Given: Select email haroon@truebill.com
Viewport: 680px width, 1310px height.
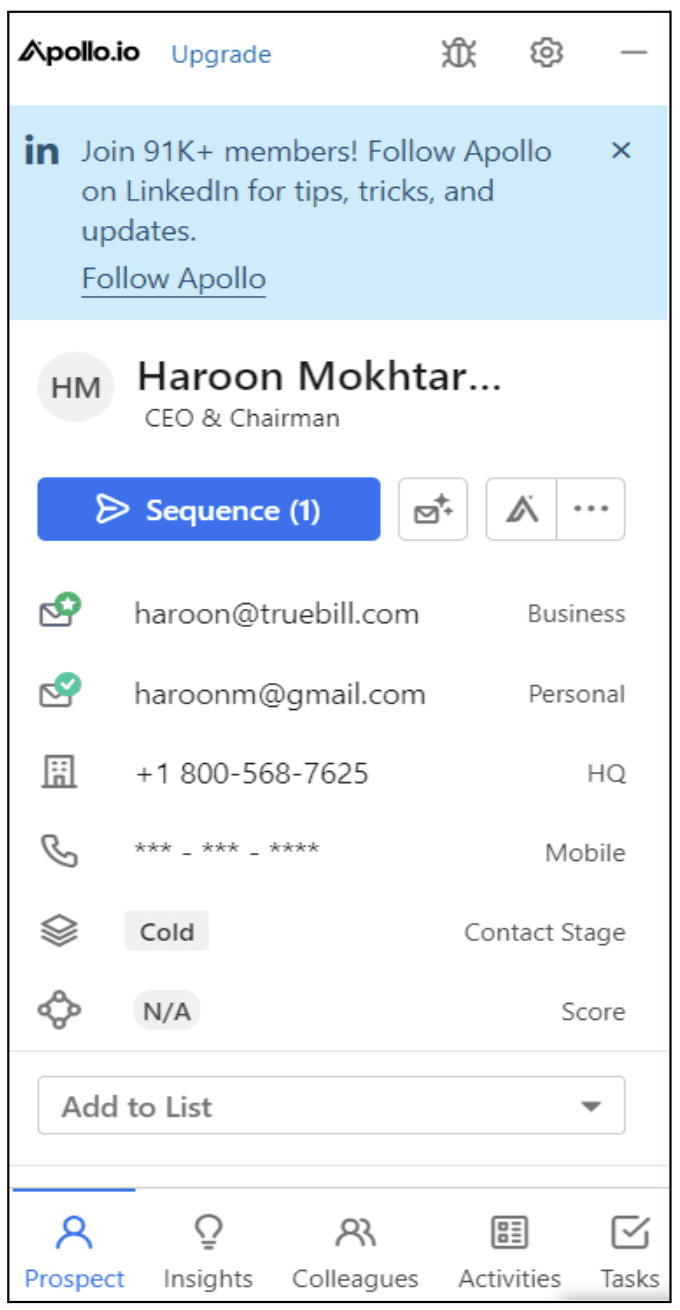Looking at the screenshot, I should point(277,614).
